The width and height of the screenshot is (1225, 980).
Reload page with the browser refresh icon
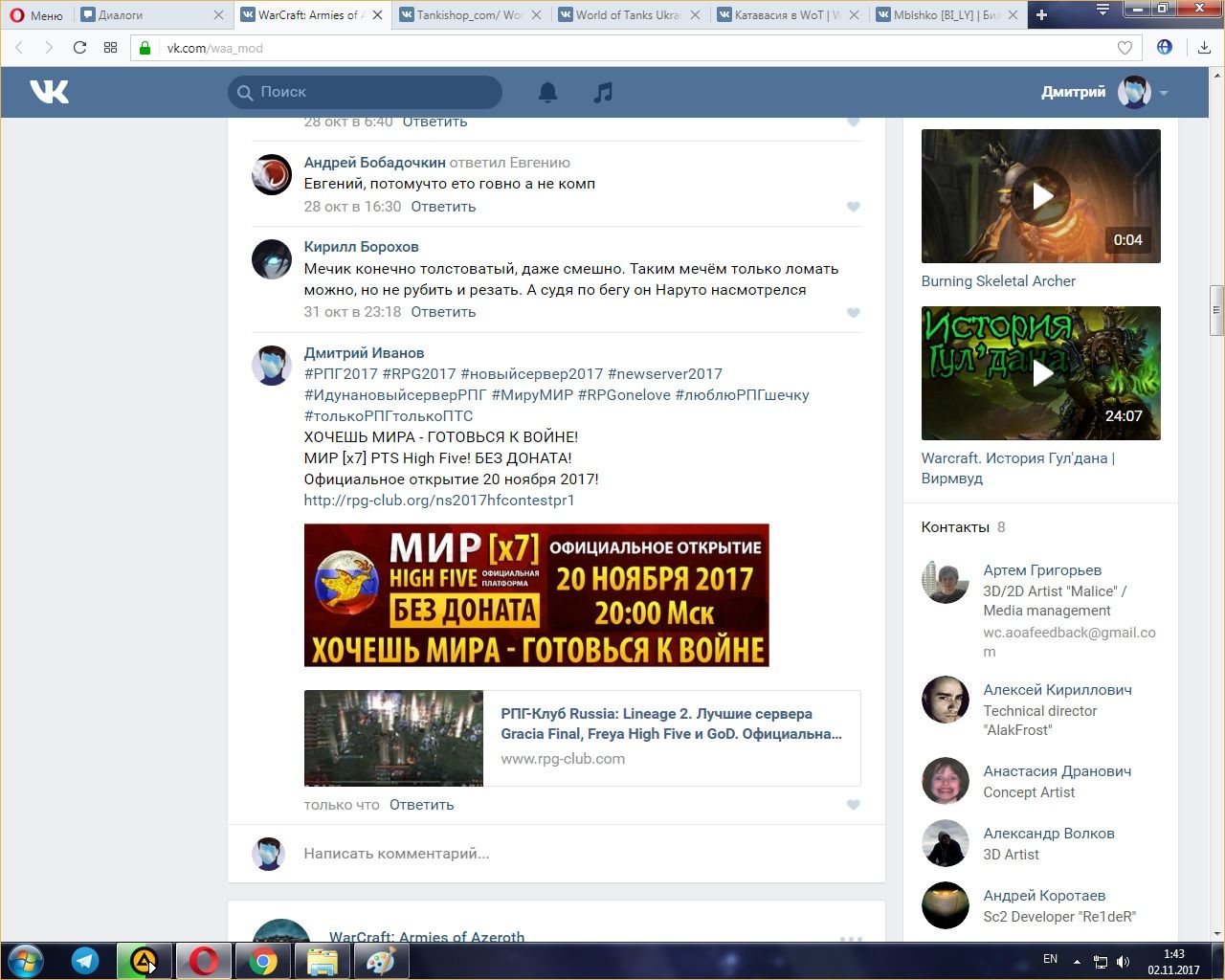point(79,48)
